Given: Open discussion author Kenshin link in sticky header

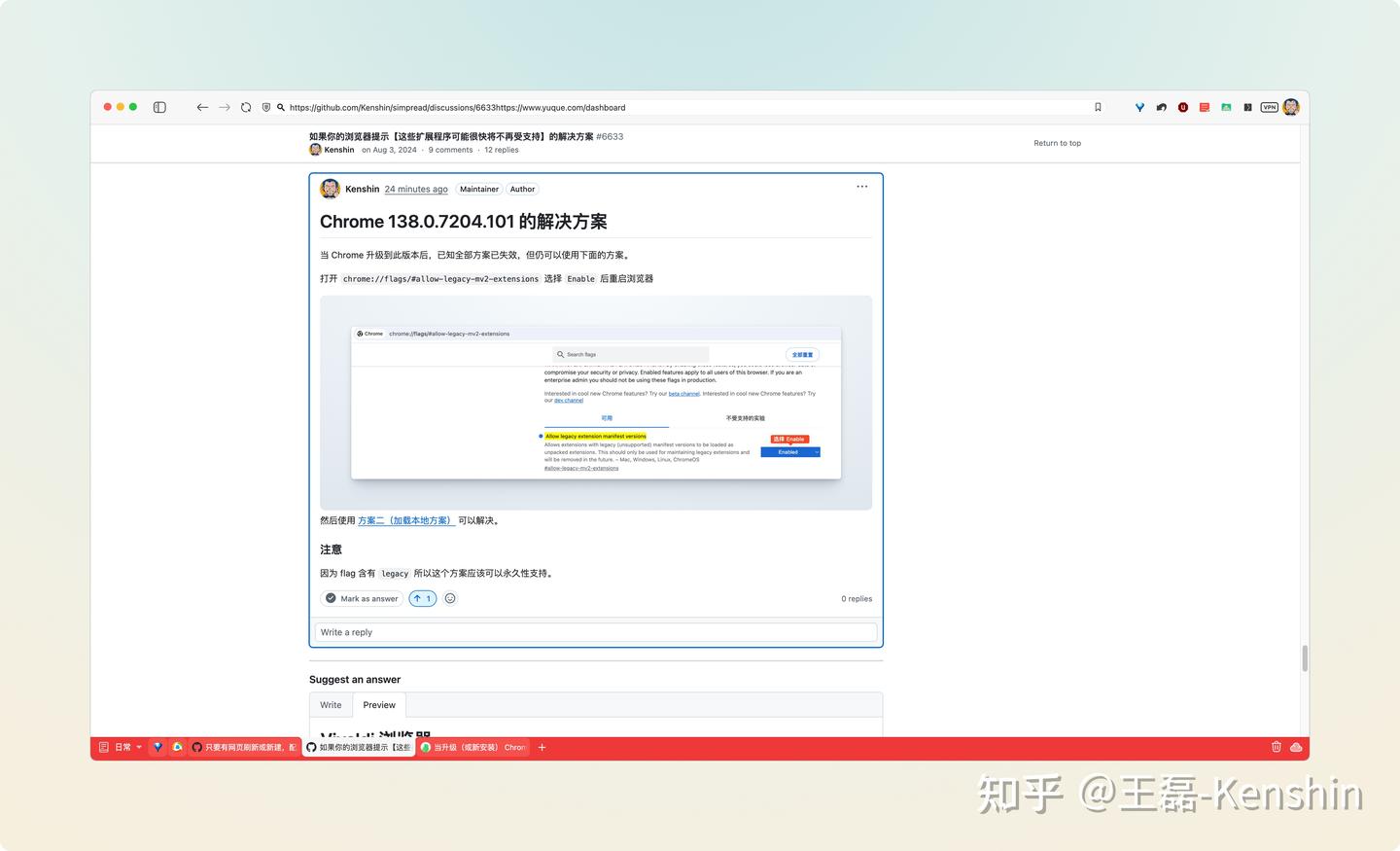Looking at the screenshot, I should (339, 150).
